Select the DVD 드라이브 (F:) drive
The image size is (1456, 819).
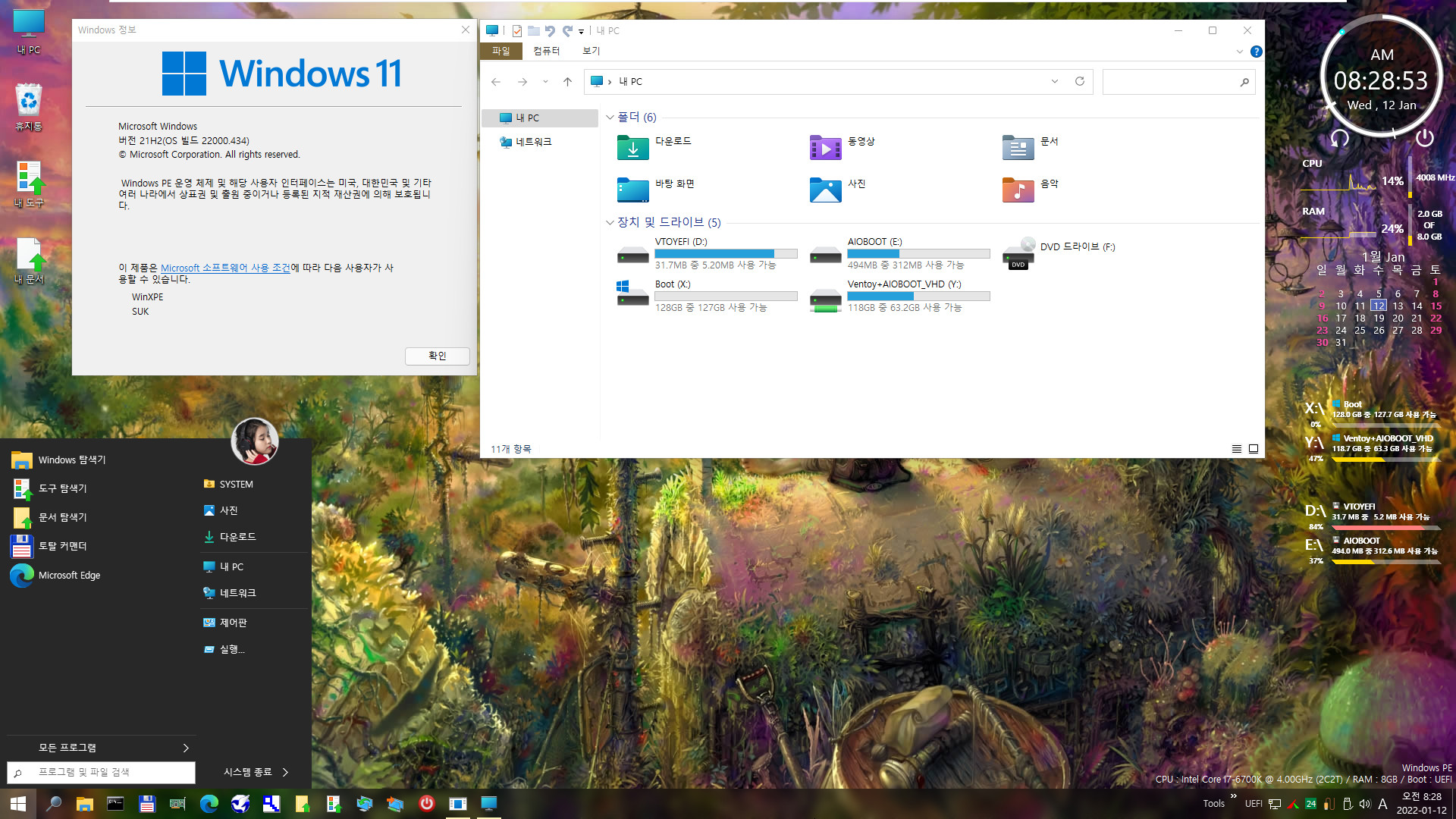point(1059,253)
